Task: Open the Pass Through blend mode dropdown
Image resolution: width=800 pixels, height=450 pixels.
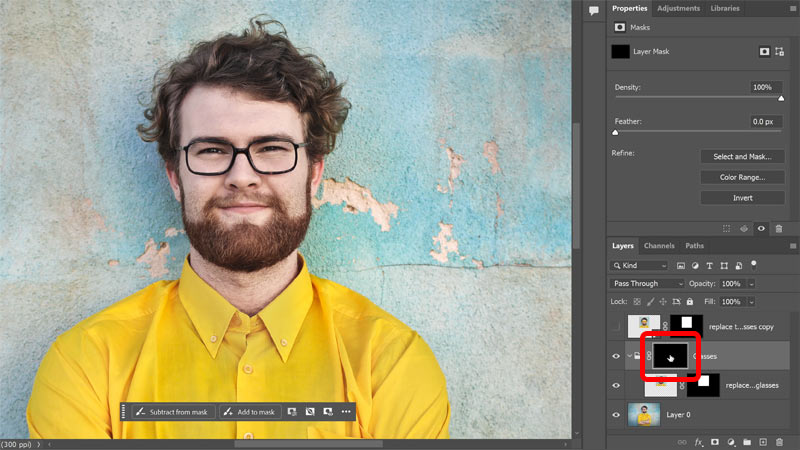Action: coord(647,283)
